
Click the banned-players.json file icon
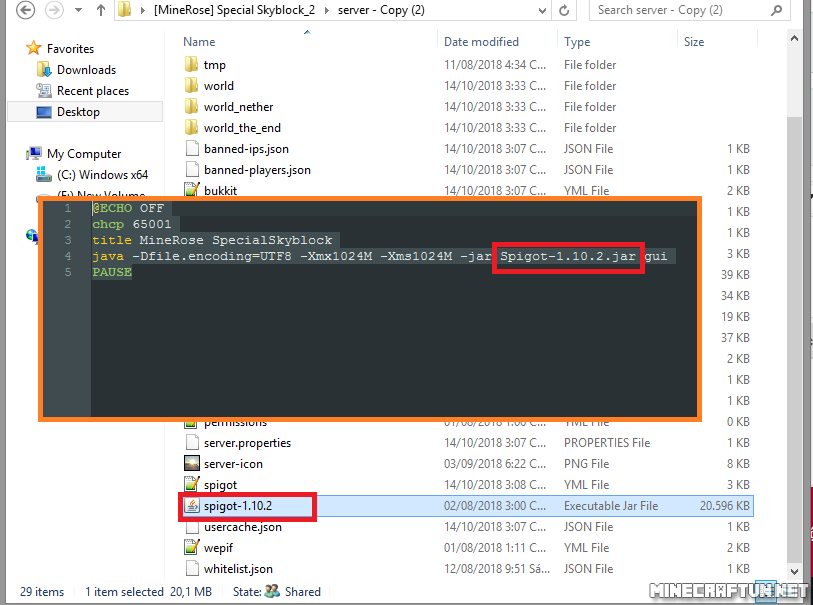pos(192,170)
